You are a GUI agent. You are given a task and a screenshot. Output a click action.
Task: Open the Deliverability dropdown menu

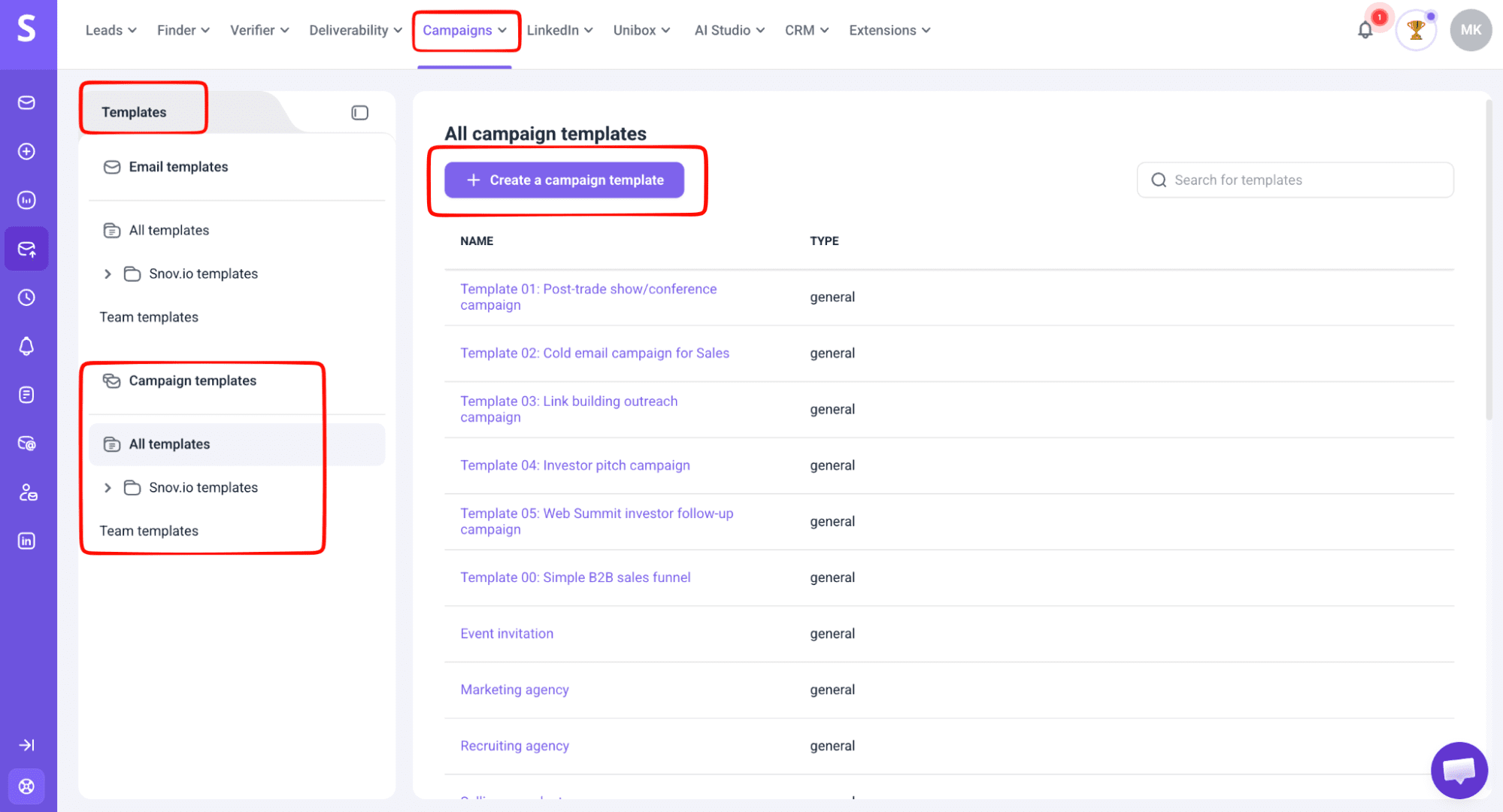tap(355, 30)
